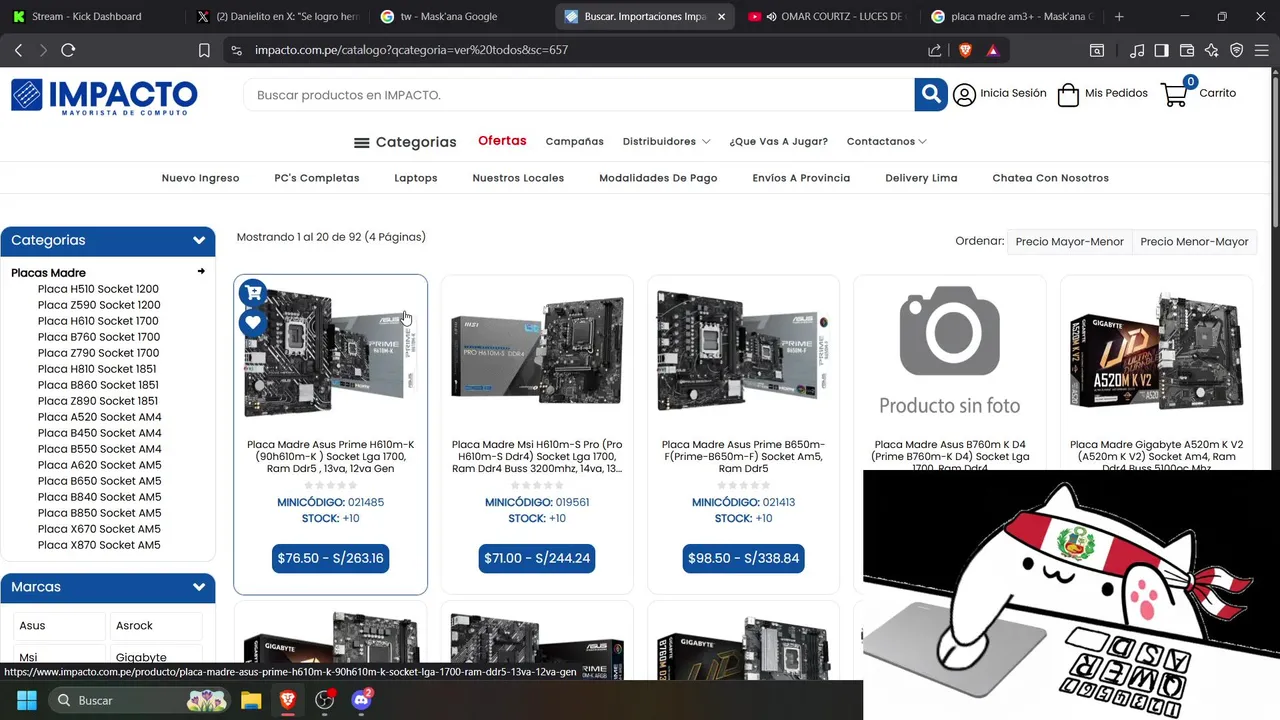Open the Mis Pedidos bag icon
This screenshot has height=720, width=1280.
coord(1068,94)
